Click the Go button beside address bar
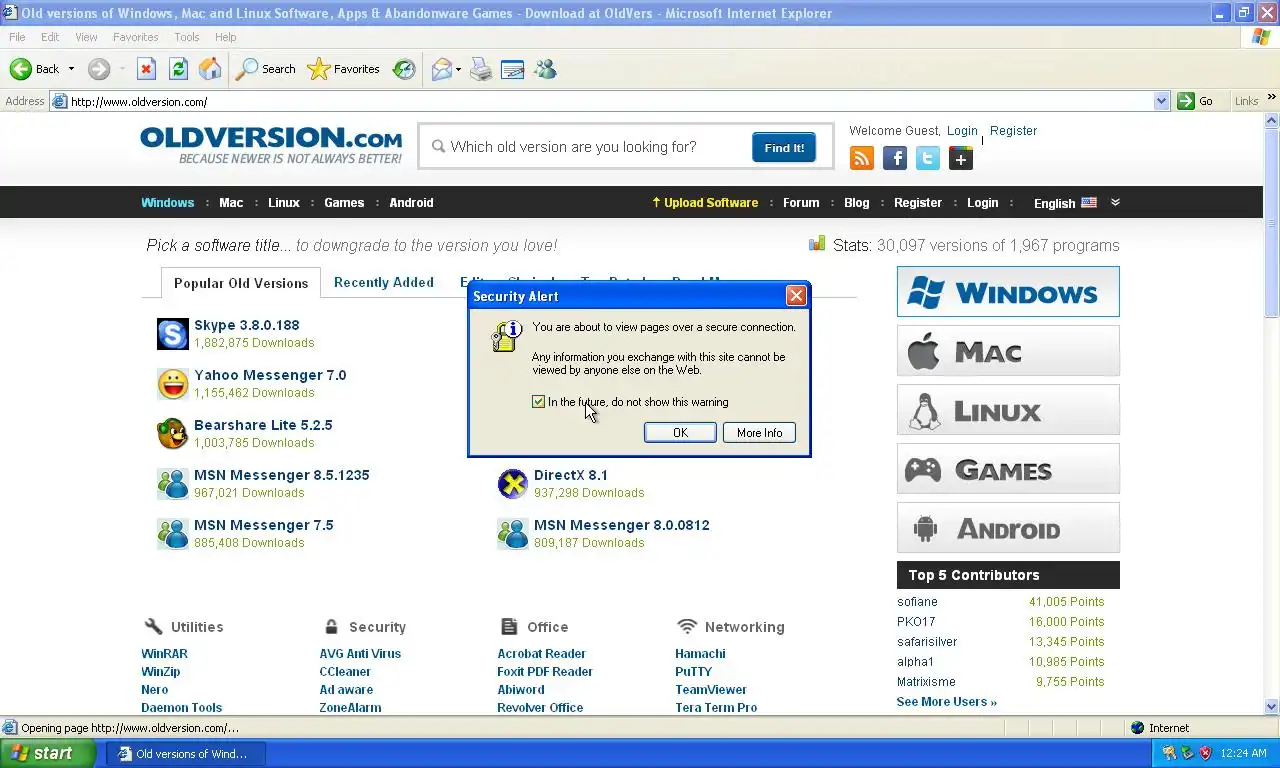 pyautogui.click(x=1198, y=101)
